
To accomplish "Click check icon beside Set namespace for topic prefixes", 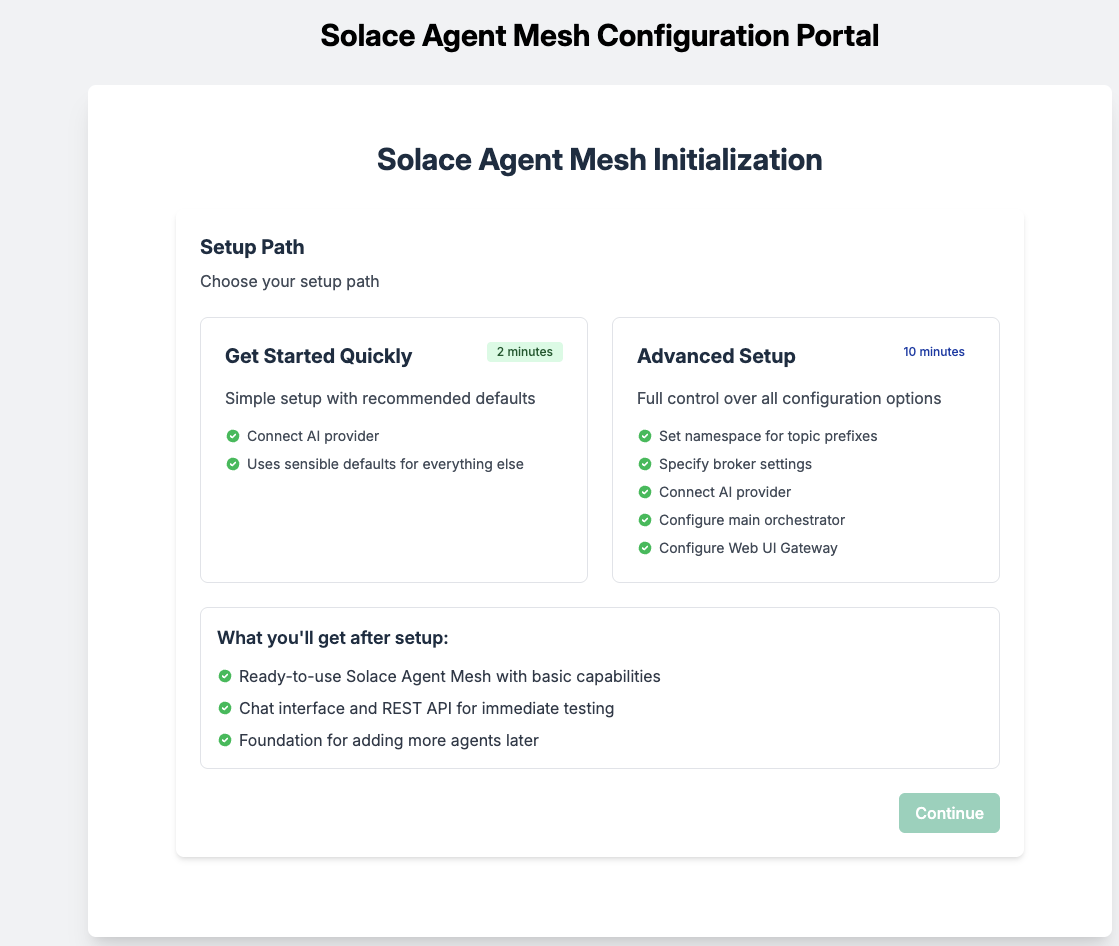I will tap(644, 436).
